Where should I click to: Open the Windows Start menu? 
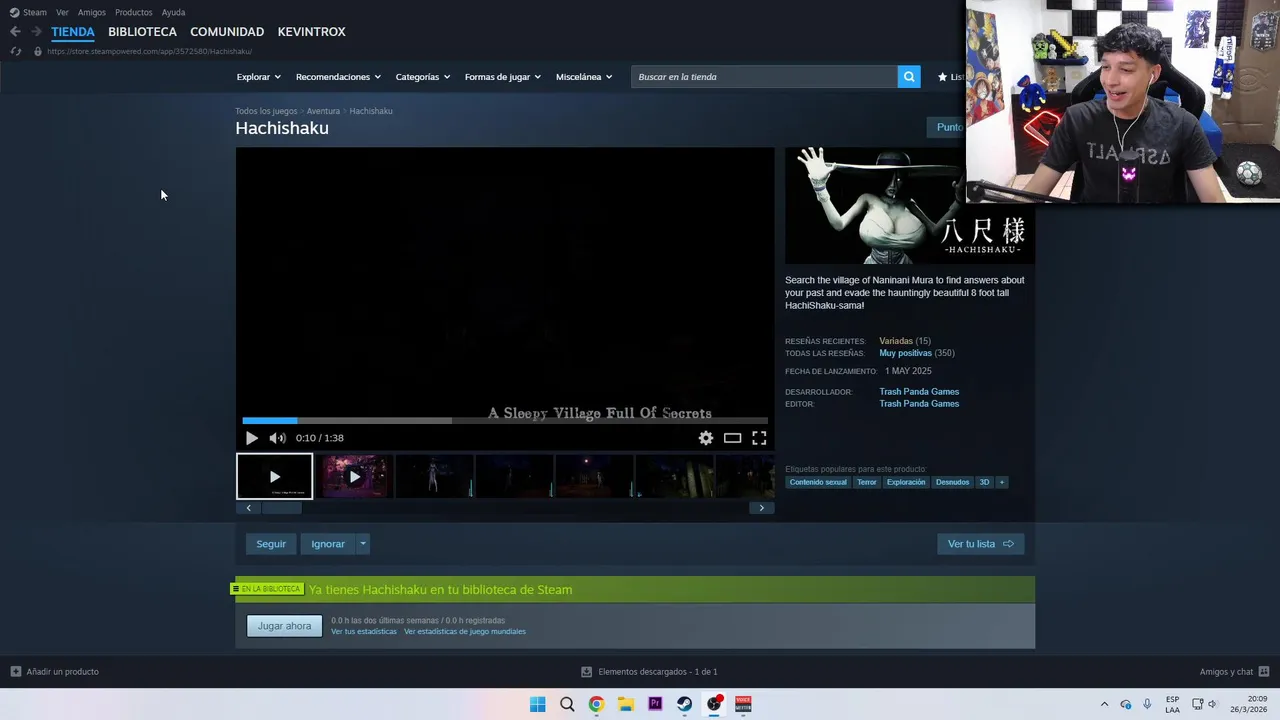tap(538, 704)
